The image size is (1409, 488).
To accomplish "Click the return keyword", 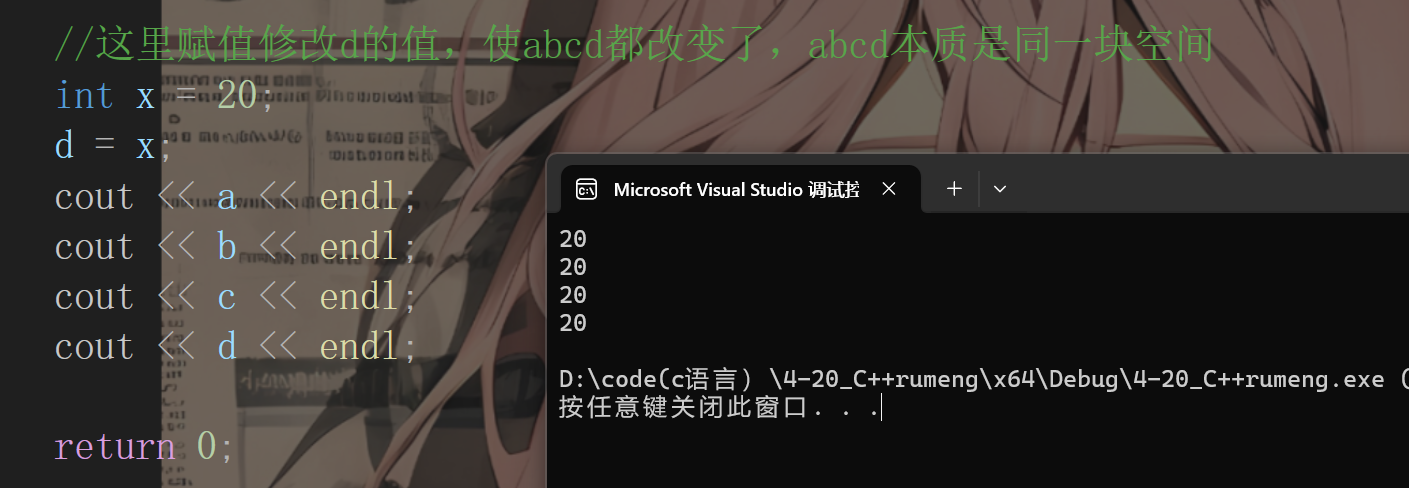I will point(114,447).
